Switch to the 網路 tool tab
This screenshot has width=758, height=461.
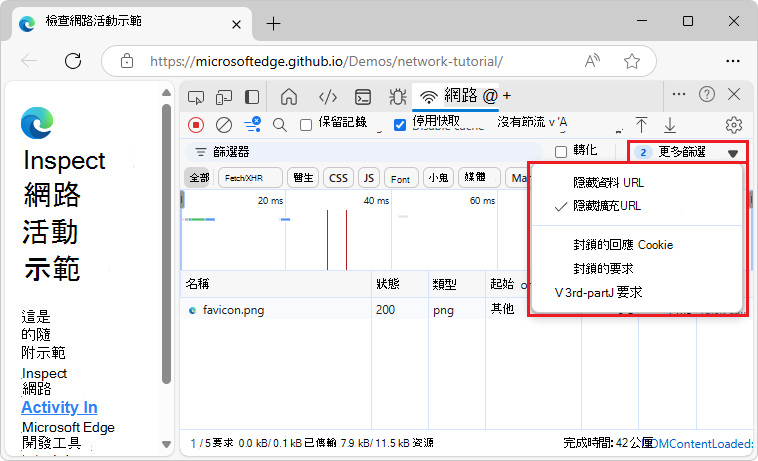[x=456, y=96]
